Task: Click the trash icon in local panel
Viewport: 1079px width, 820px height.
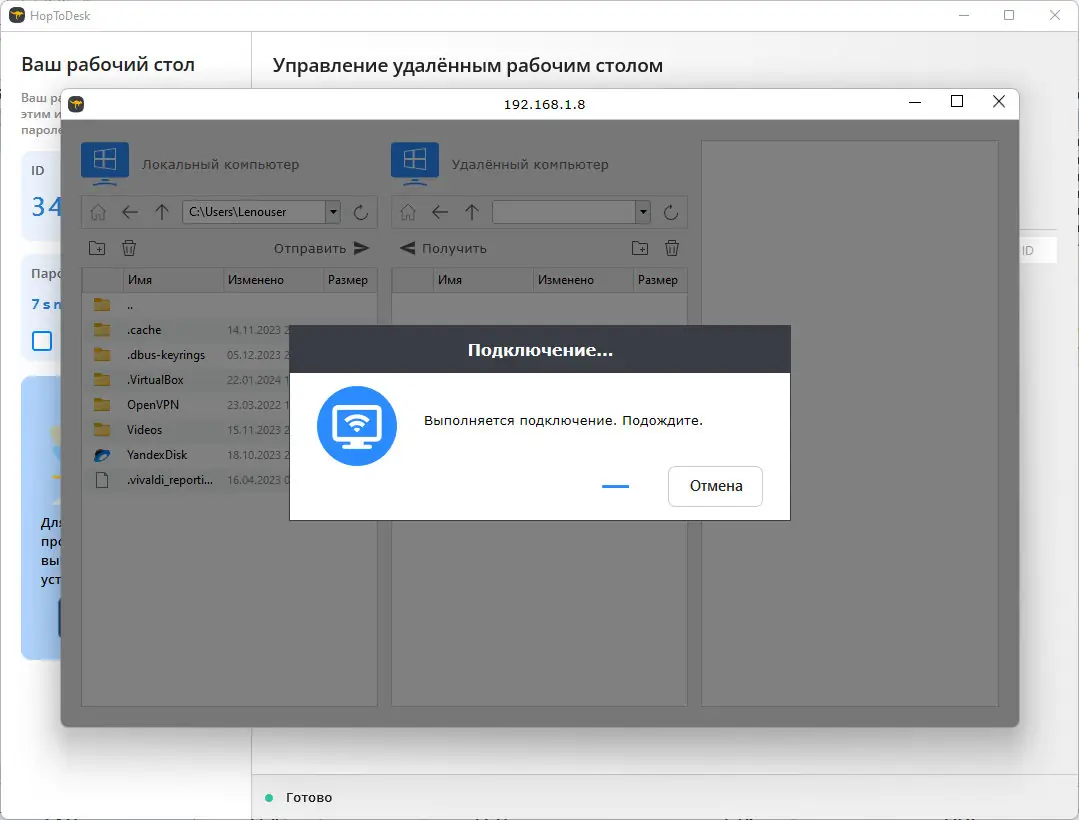Action: tap(129, 247)
